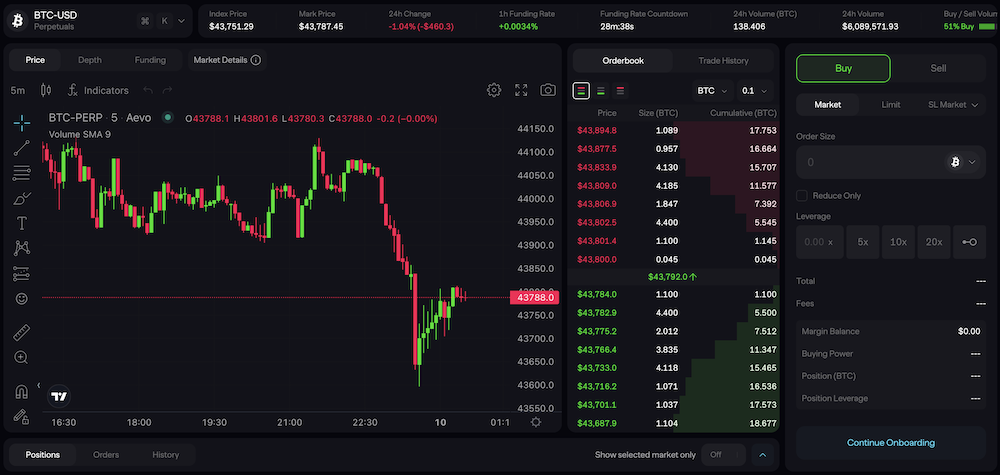Select the Limit order tab
1000x475 pixels.
(x=890, y=105)
